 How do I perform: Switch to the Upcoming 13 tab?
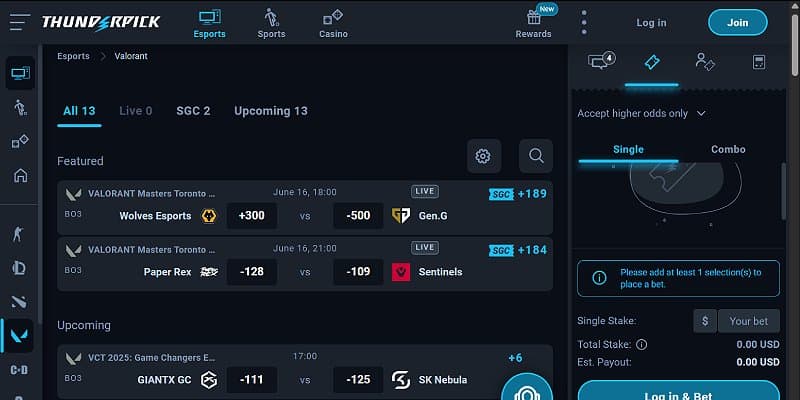pos(270,111)
